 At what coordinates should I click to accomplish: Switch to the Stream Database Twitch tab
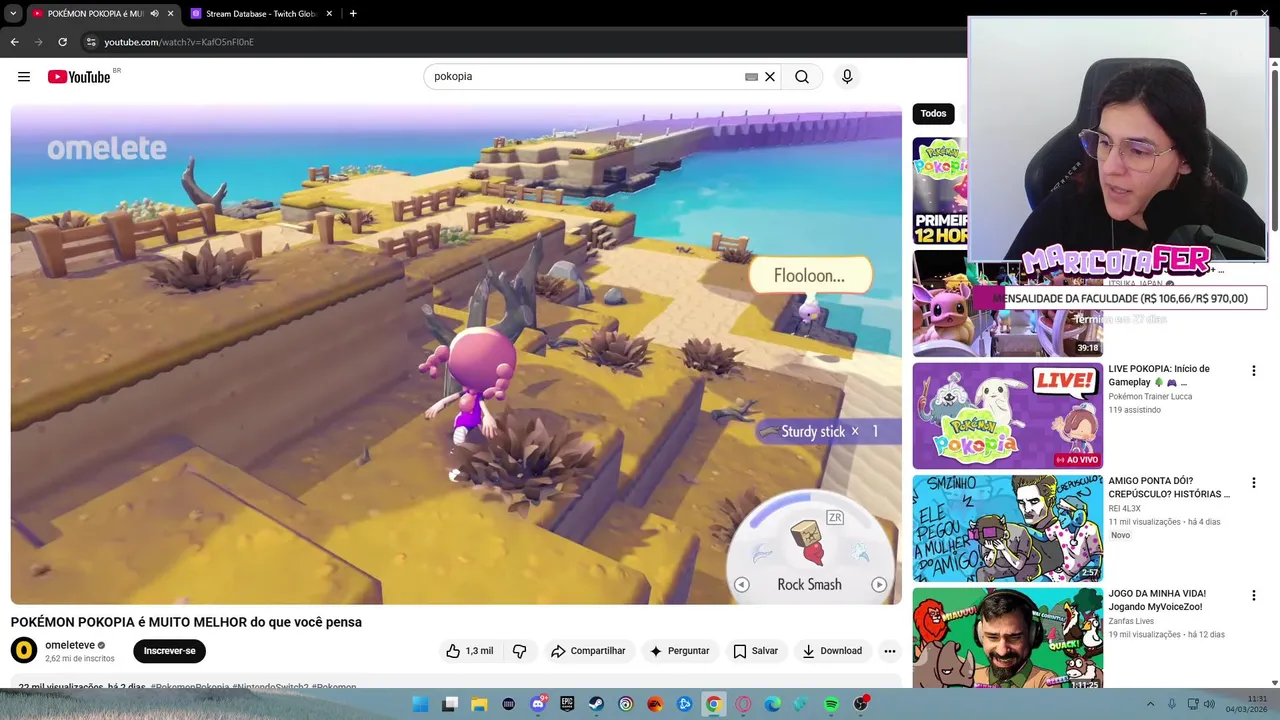click(260, 14)
